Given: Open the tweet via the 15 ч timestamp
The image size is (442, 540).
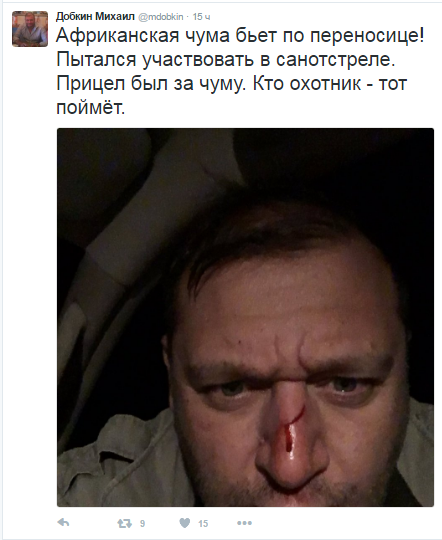Looking at the screenshot, I should [x=201, y=17].
